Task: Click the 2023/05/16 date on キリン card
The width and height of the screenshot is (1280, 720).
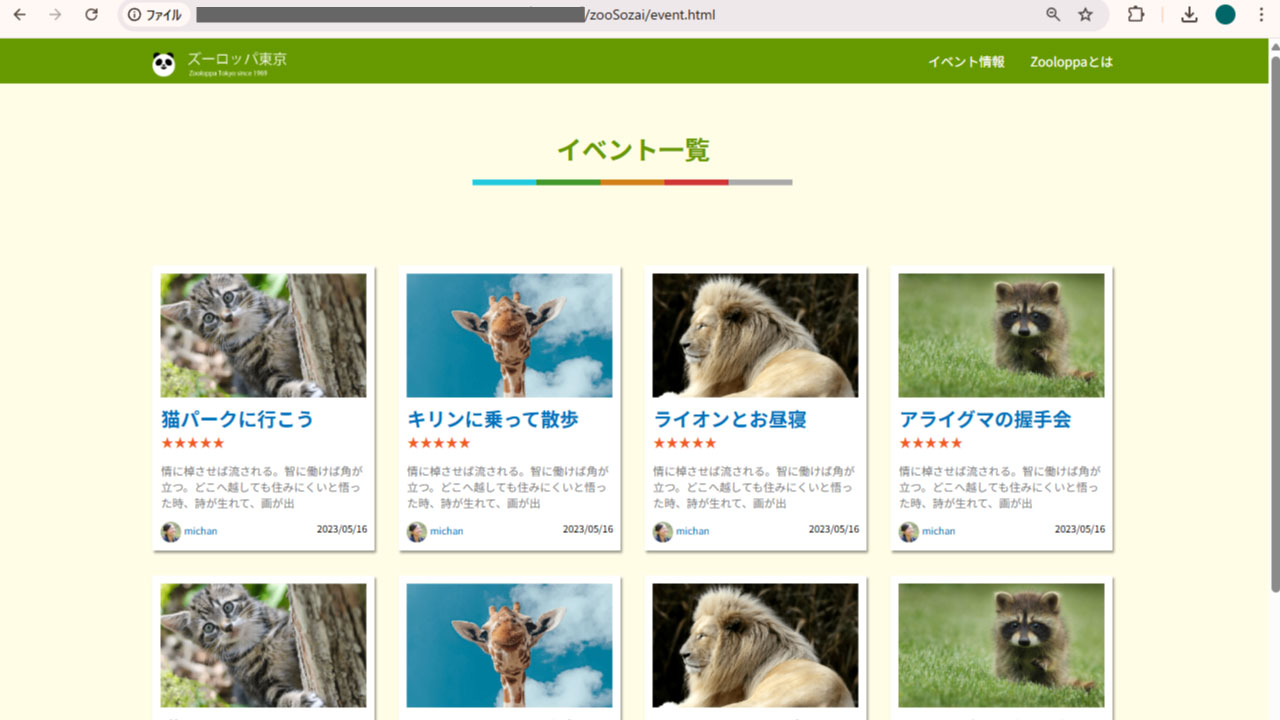Action: [x=588, y=529]
